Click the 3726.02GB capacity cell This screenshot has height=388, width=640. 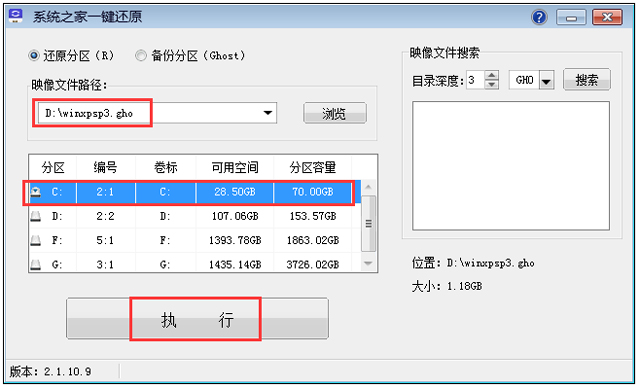[313, 264]
